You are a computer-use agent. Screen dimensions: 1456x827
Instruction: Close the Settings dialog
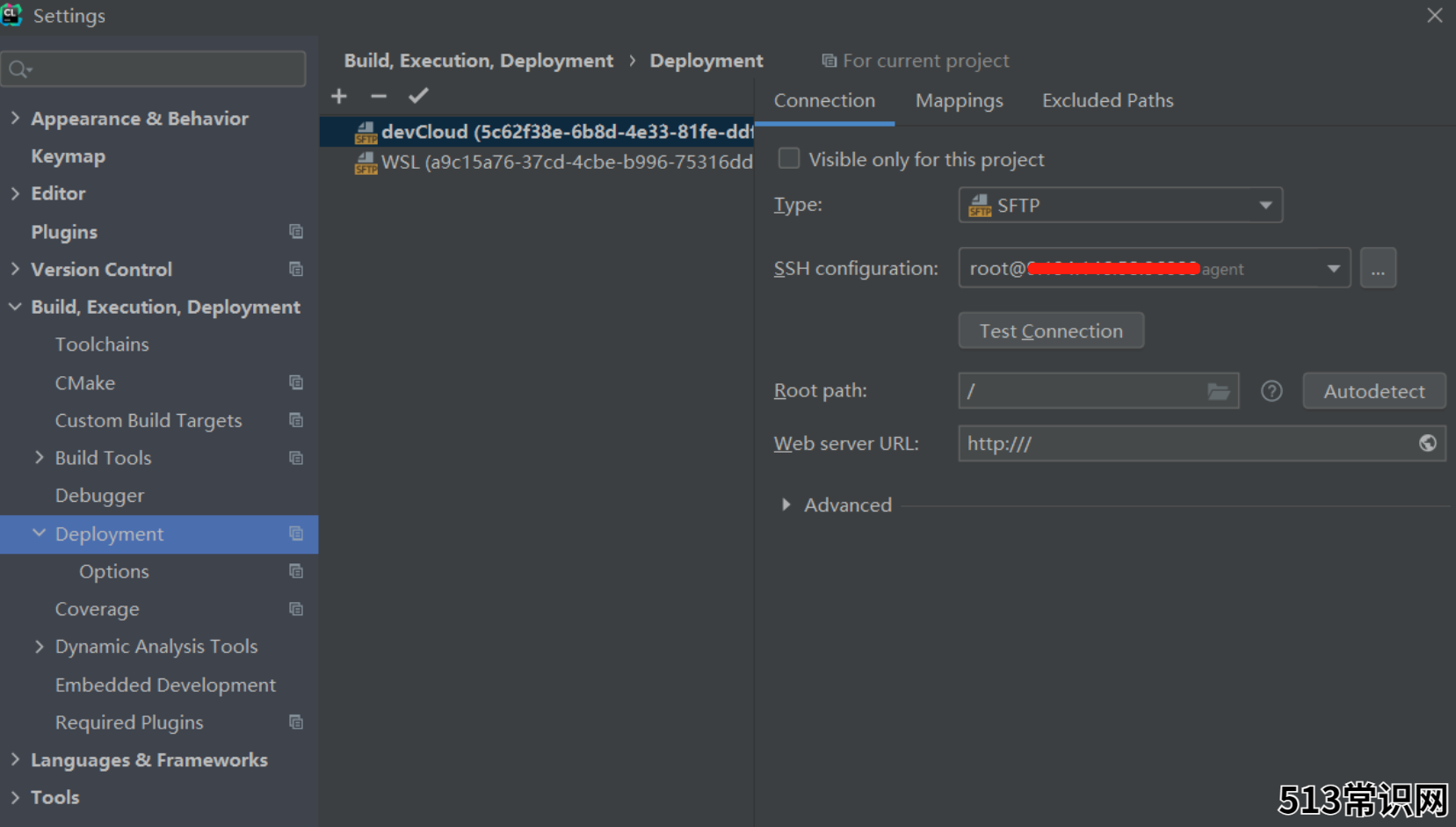point(1435,15)
